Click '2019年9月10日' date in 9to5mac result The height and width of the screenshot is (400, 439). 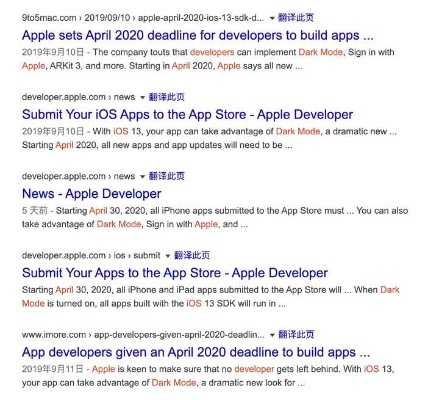[53, 52]
